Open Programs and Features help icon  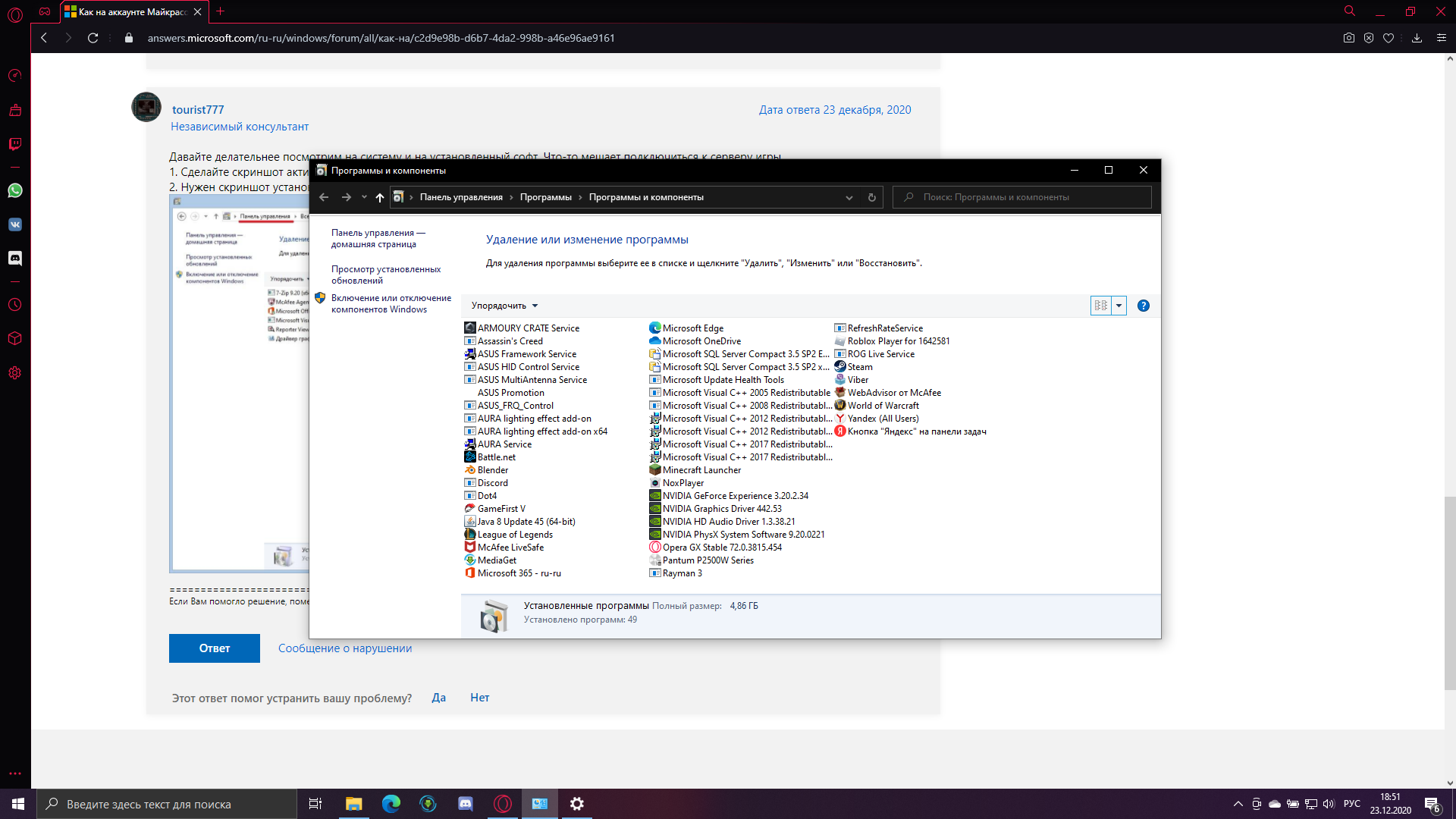click(1144, 306)
